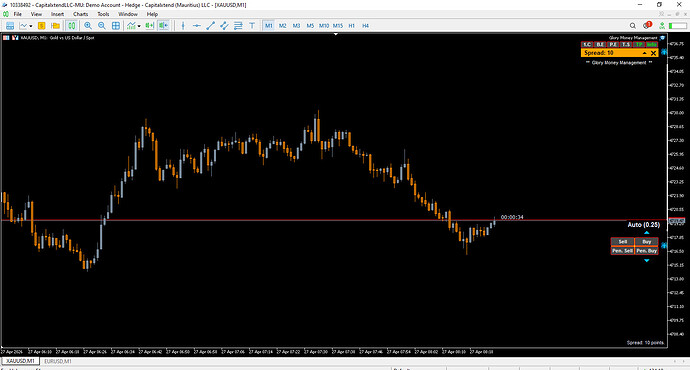Switch to H1 timeframe
Screen dimensions: 690x370
pyautogui.click(x=352, y=26)
